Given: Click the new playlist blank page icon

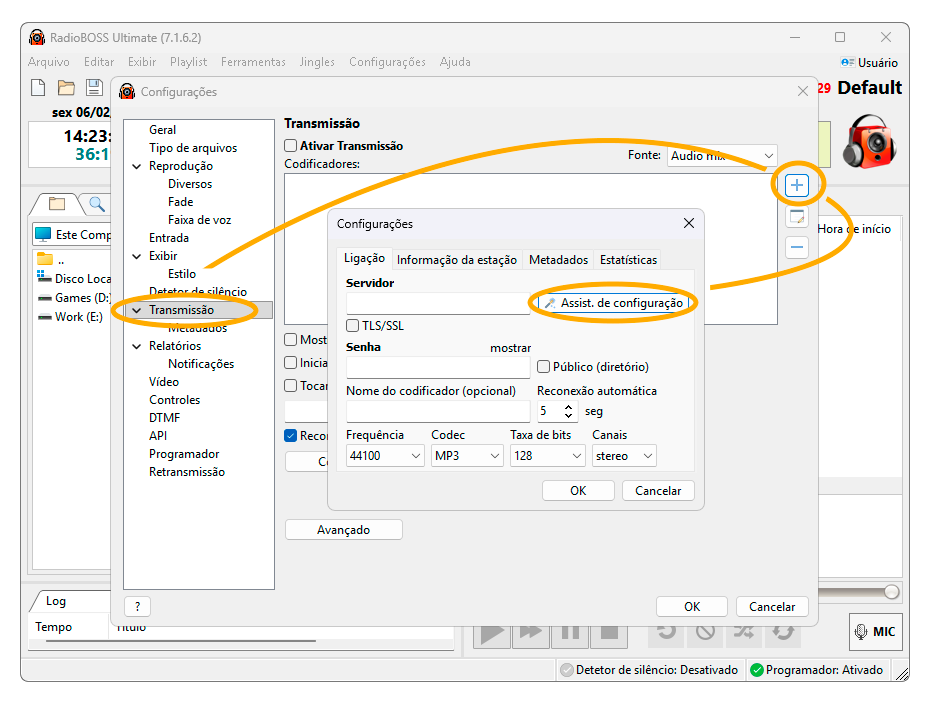Looking at the screenshot, I should (38, 88).
